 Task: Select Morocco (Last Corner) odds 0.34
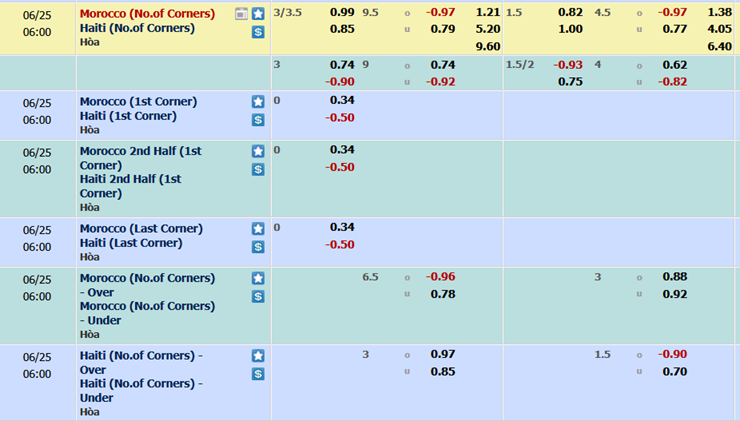click(342, 227)
